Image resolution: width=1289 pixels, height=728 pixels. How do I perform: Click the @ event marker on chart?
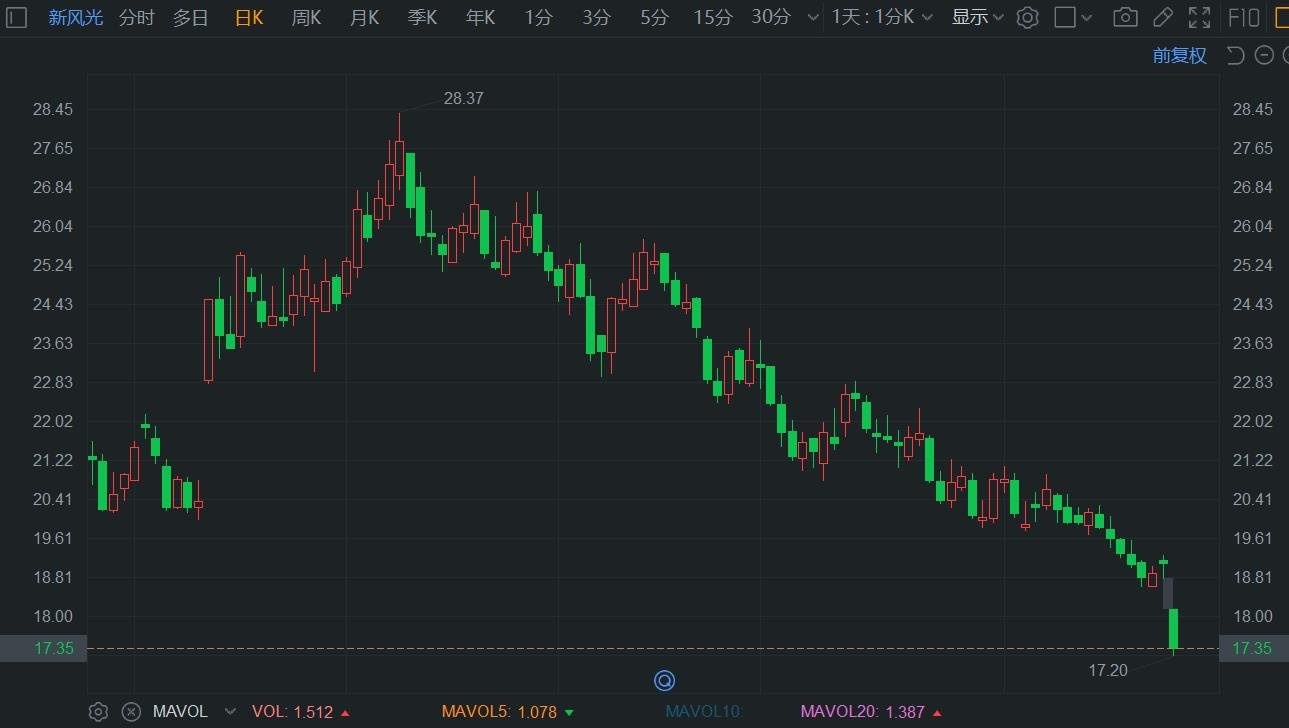pyautogui.click(x=664, y=681)
